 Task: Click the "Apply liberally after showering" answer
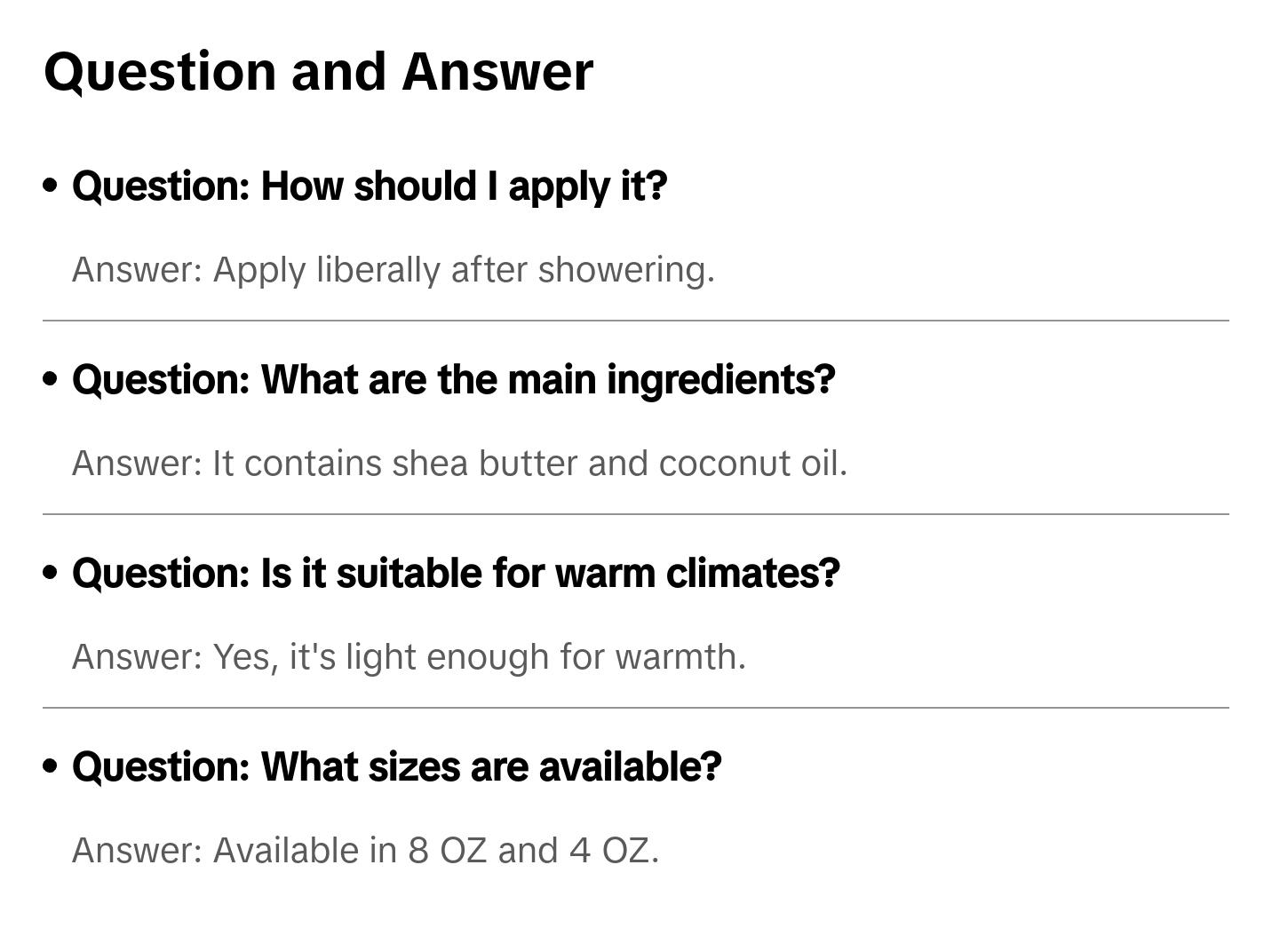[393, 270]
